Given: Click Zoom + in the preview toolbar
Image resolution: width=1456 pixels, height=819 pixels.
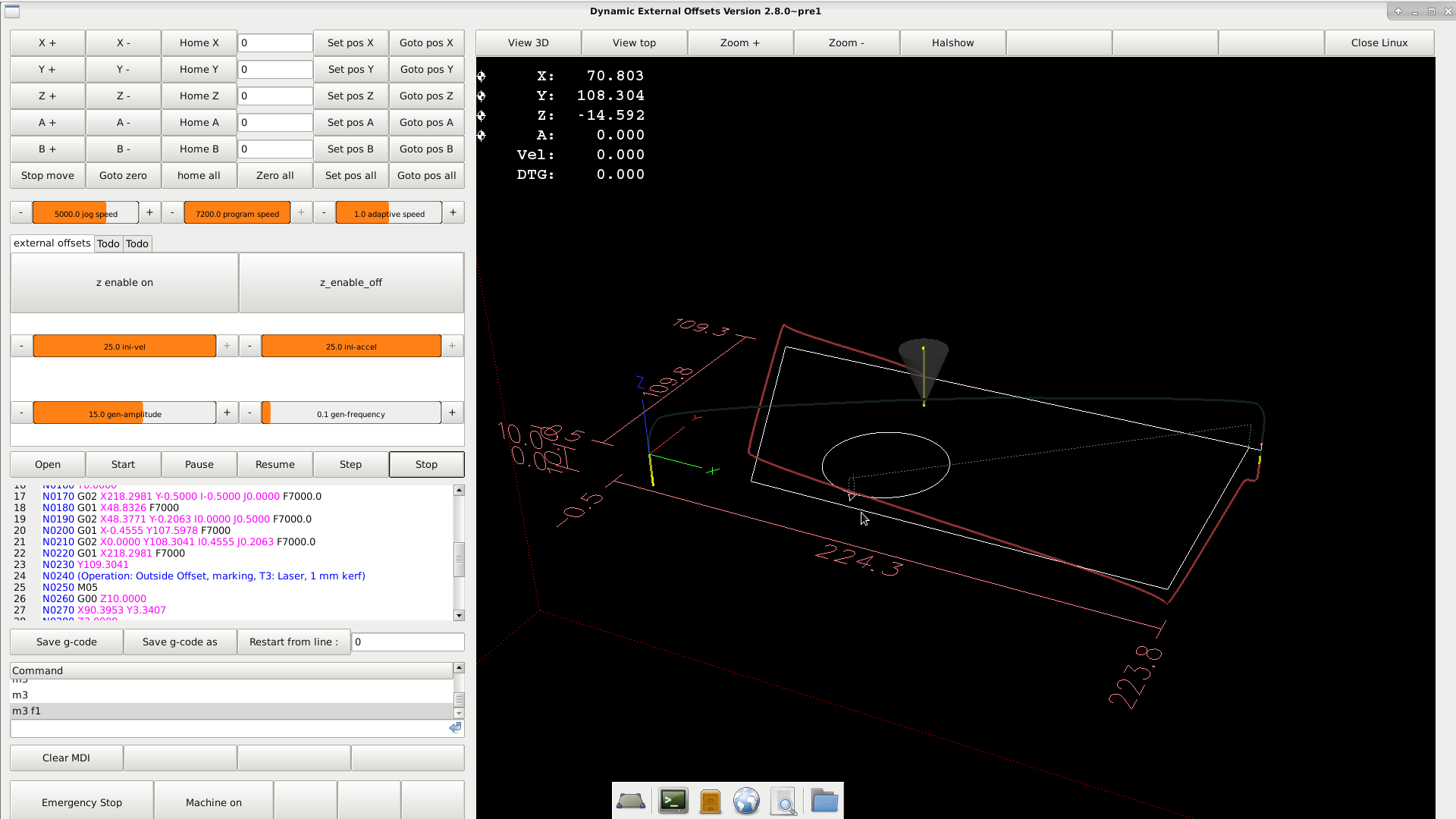Looking at the screenshot, I should pyautogui.click(x=740, y=42).
